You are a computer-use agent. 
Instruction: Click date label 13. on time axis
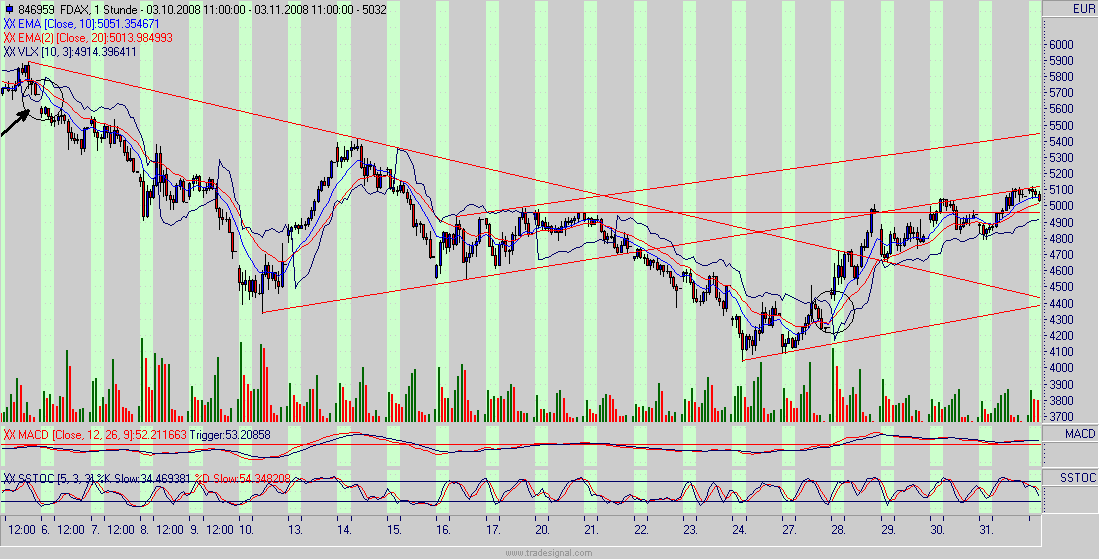click(295, 530)
